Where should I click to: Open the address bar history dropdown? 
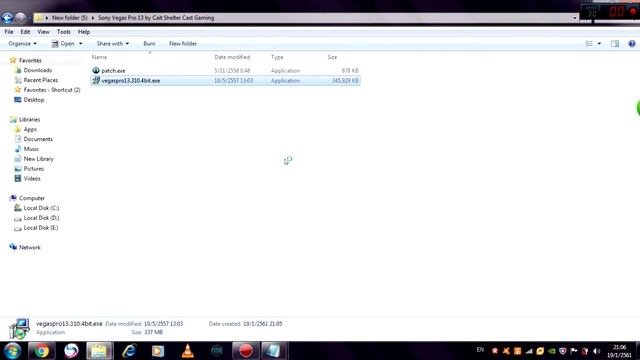point(574,18)
